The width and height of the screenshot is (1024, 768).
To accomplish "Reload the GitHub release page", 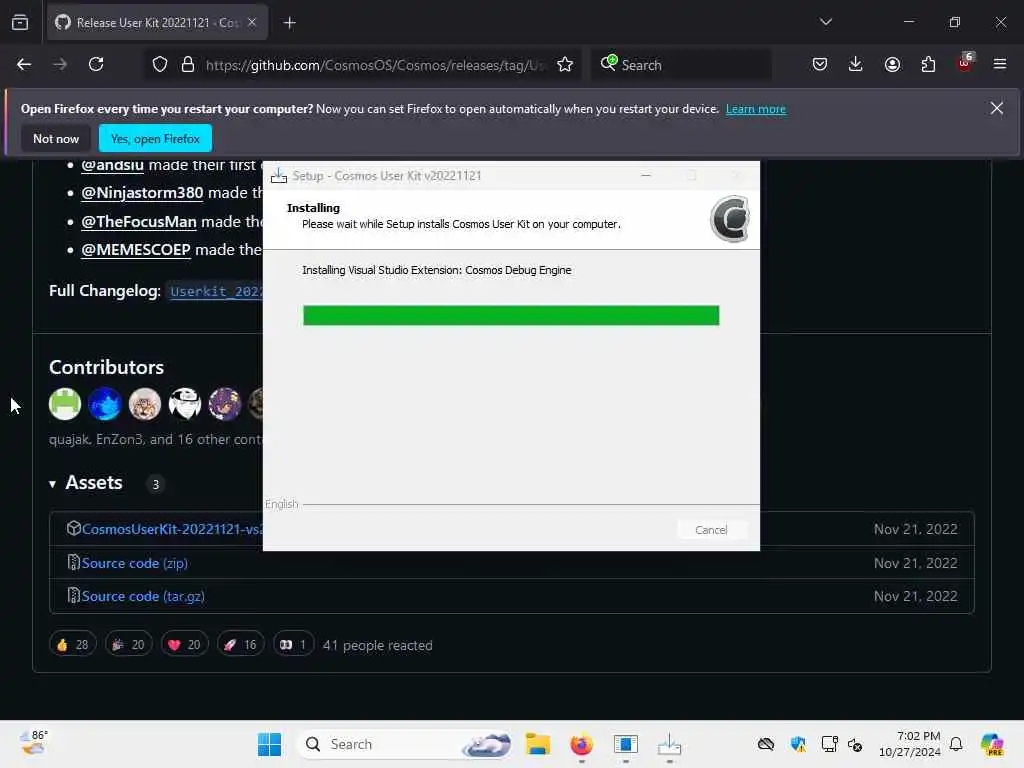I will pos(96,64).
